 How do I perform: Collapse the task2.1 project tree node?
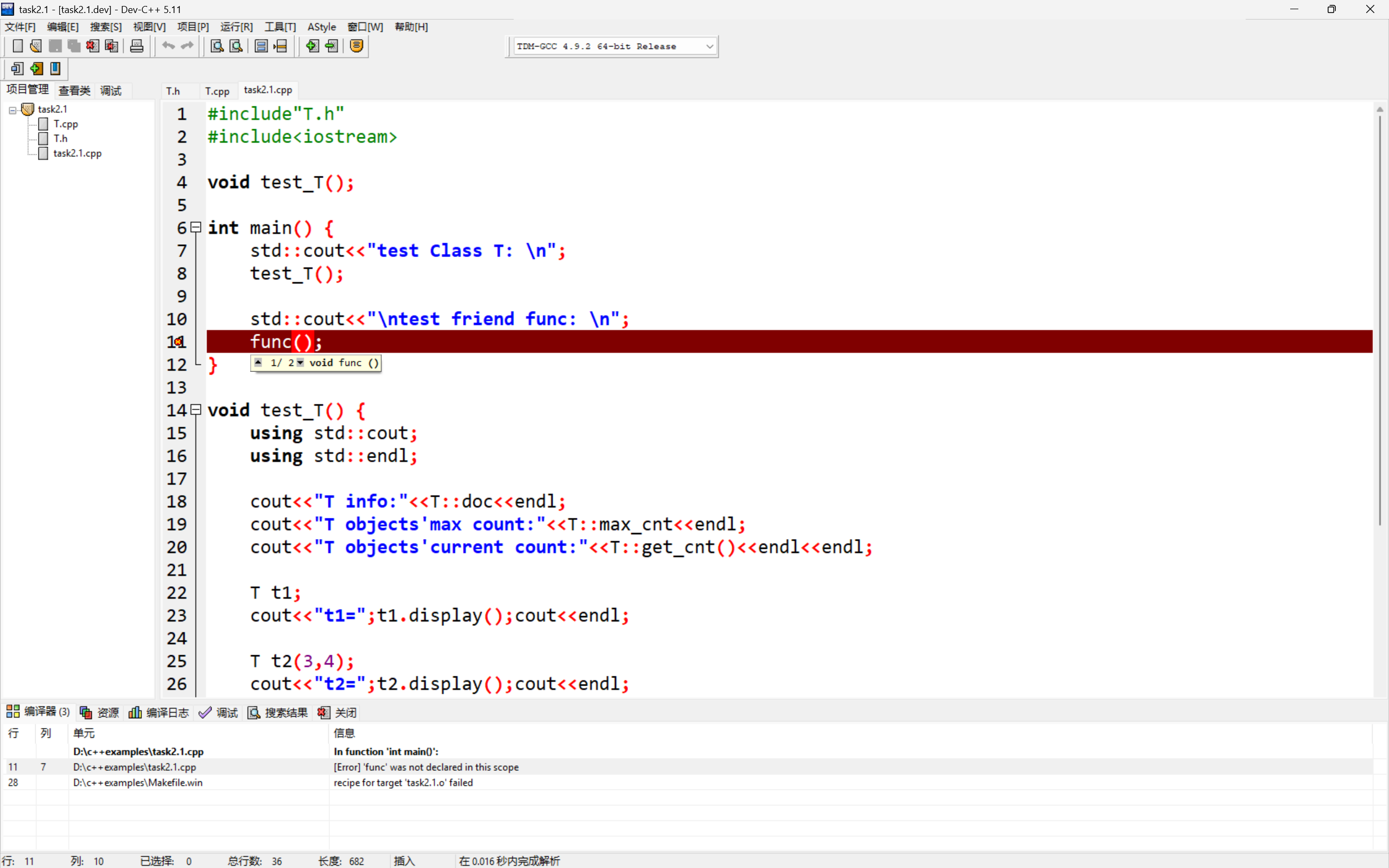click(12, 110)
